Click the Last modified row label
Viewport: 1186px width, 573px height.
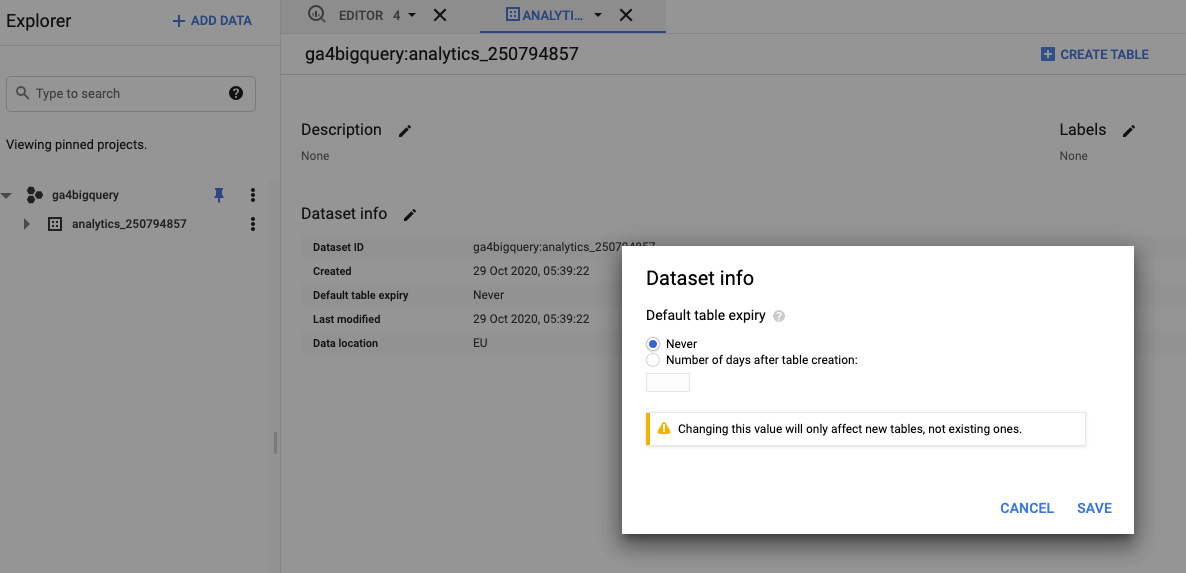pyautogui.click(x=346, y=319)
